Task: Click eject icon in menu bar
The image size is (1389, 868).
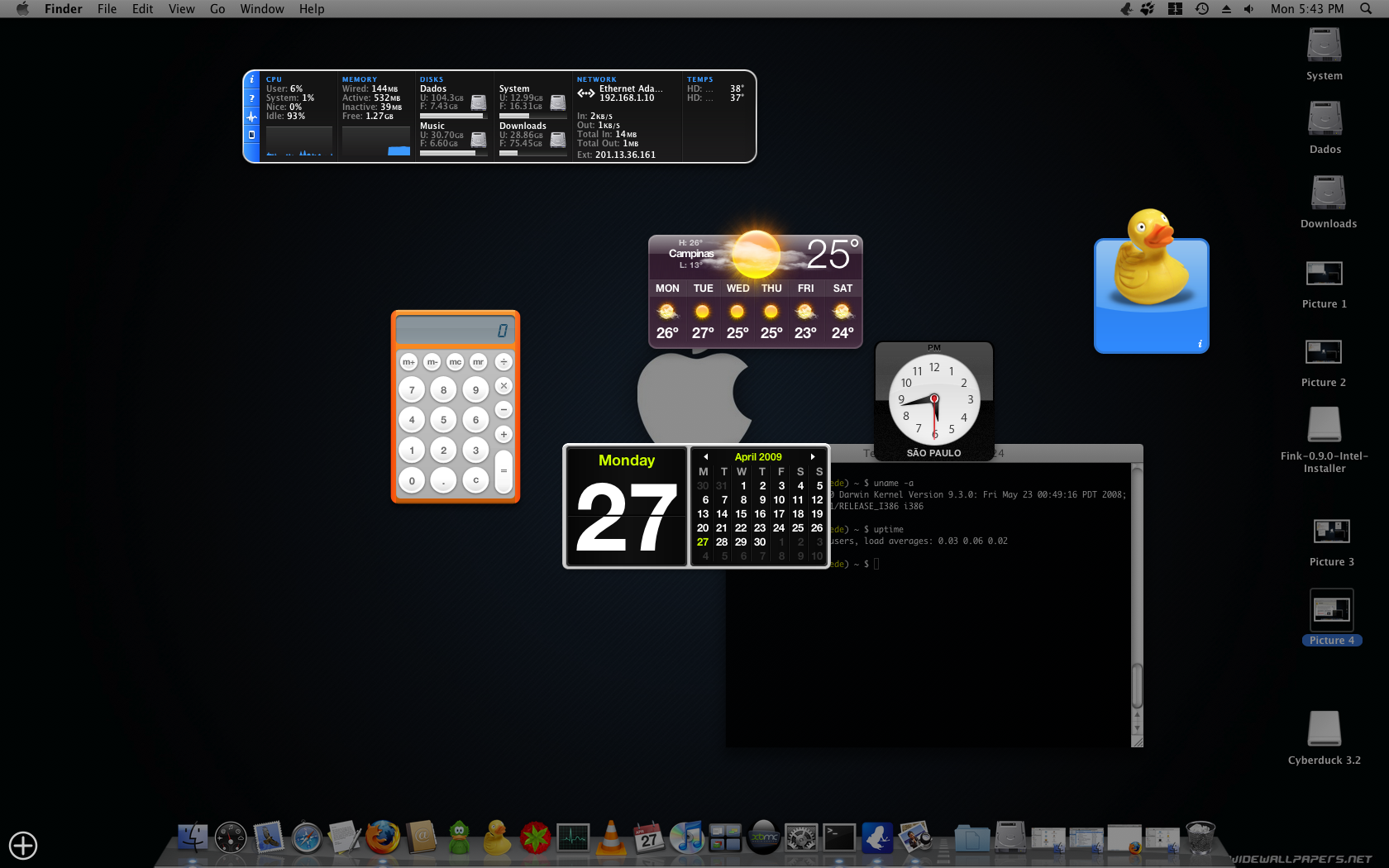Action: [1226, 9]
